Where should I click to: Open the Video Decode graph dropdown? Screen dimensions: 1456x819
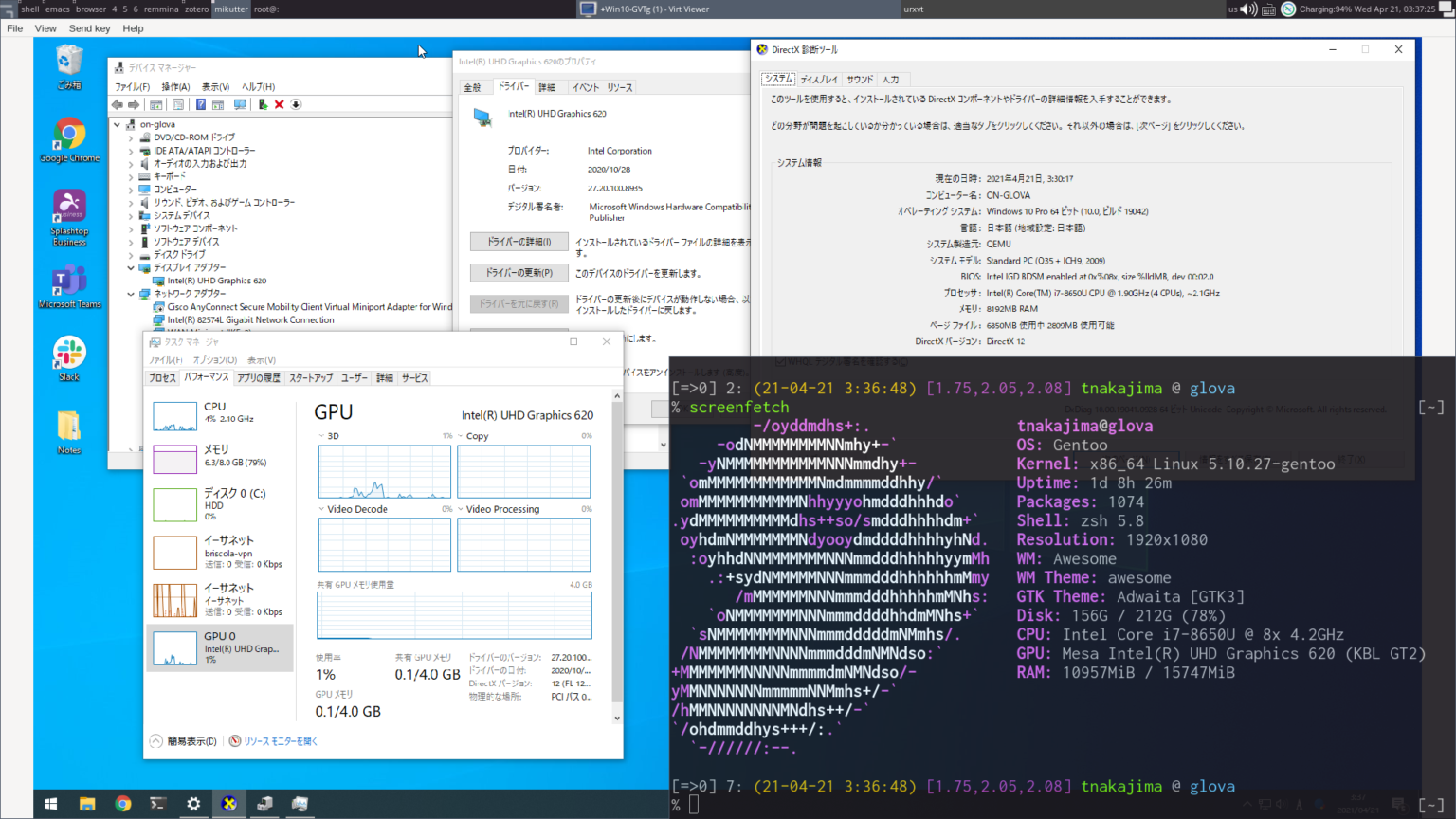point(321,509)
